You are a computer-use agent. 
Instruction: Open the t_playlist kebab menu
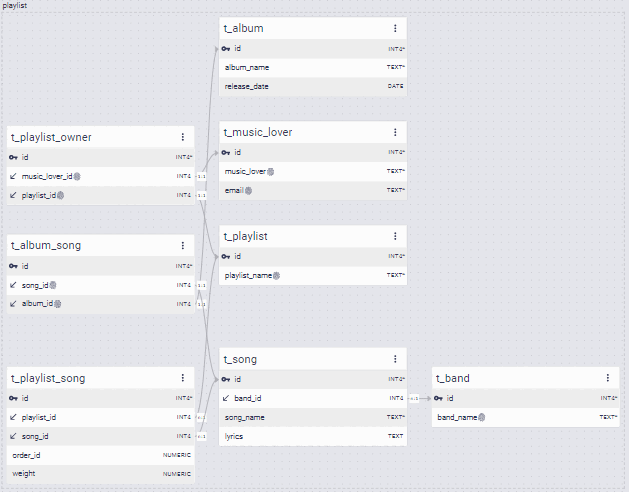[x=395, y=236]
